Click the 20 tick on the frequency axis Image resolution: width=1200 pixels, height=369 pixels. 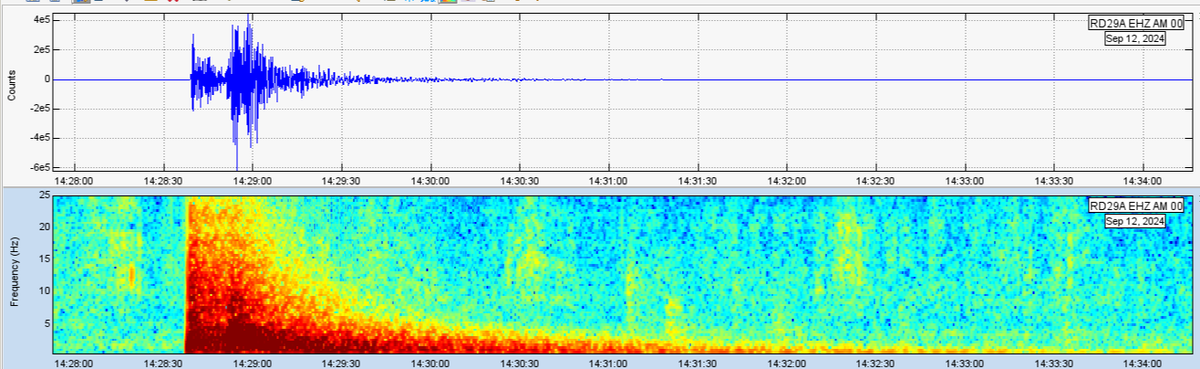pyautogui.click(x=44, y=227)
